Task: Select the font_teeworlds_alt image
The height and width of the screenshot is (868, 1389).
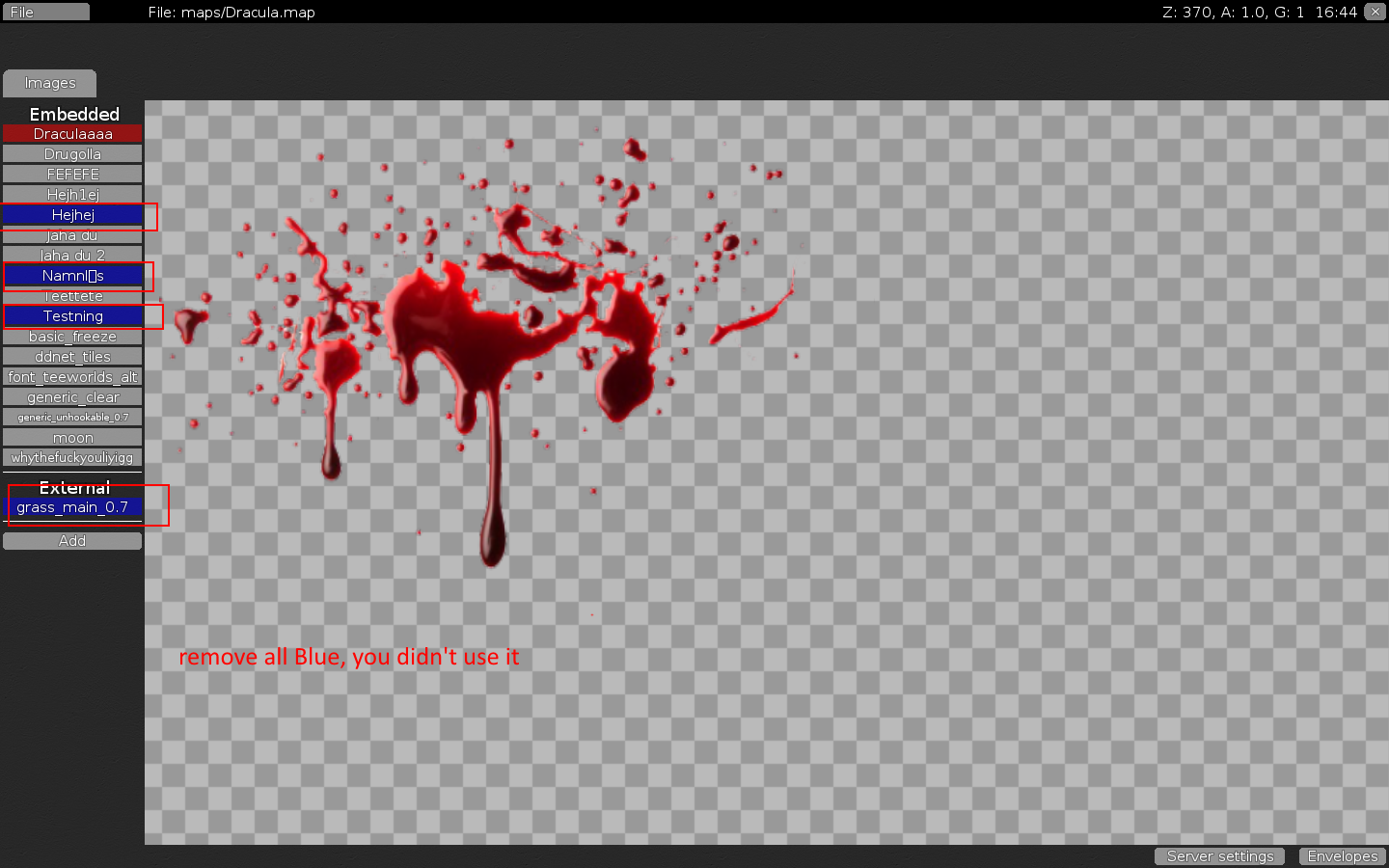Action: 72,376
